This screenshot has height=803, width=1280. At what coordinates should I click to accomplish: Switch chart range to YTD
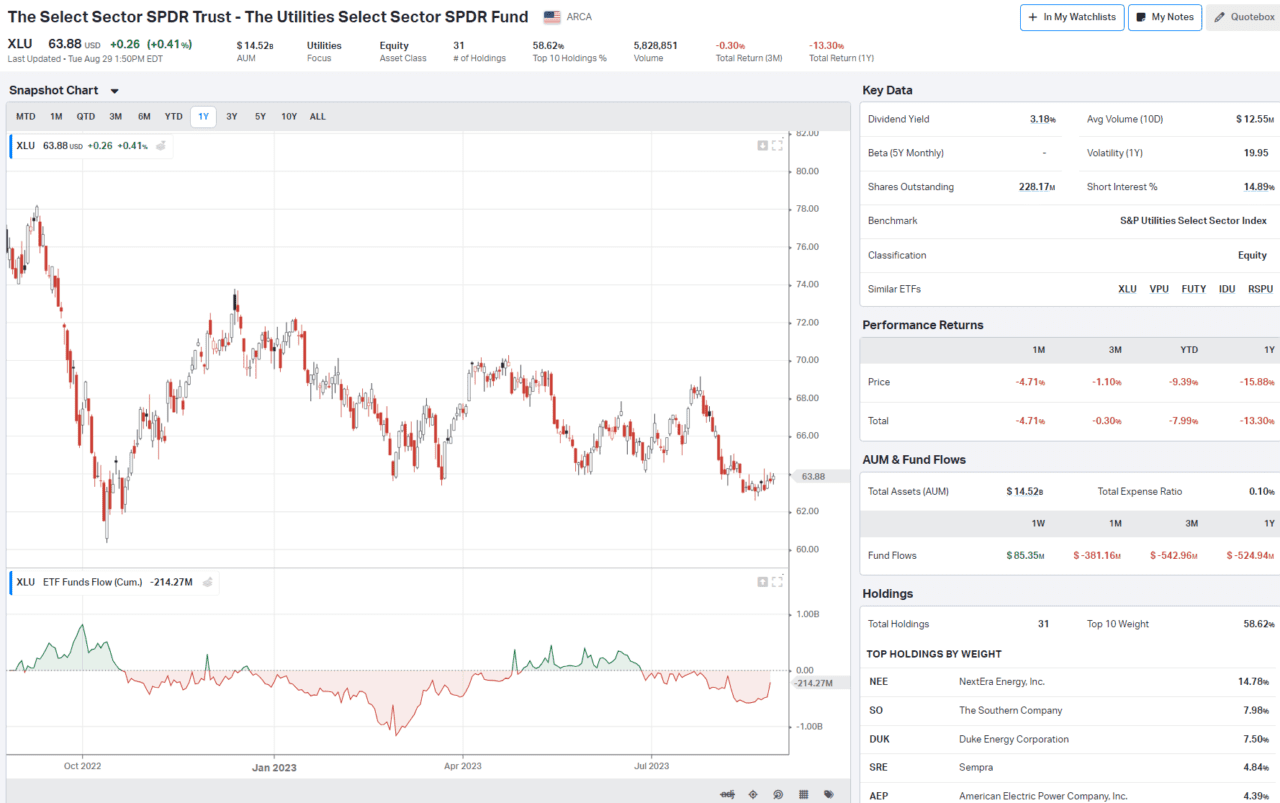click(173, 117)
